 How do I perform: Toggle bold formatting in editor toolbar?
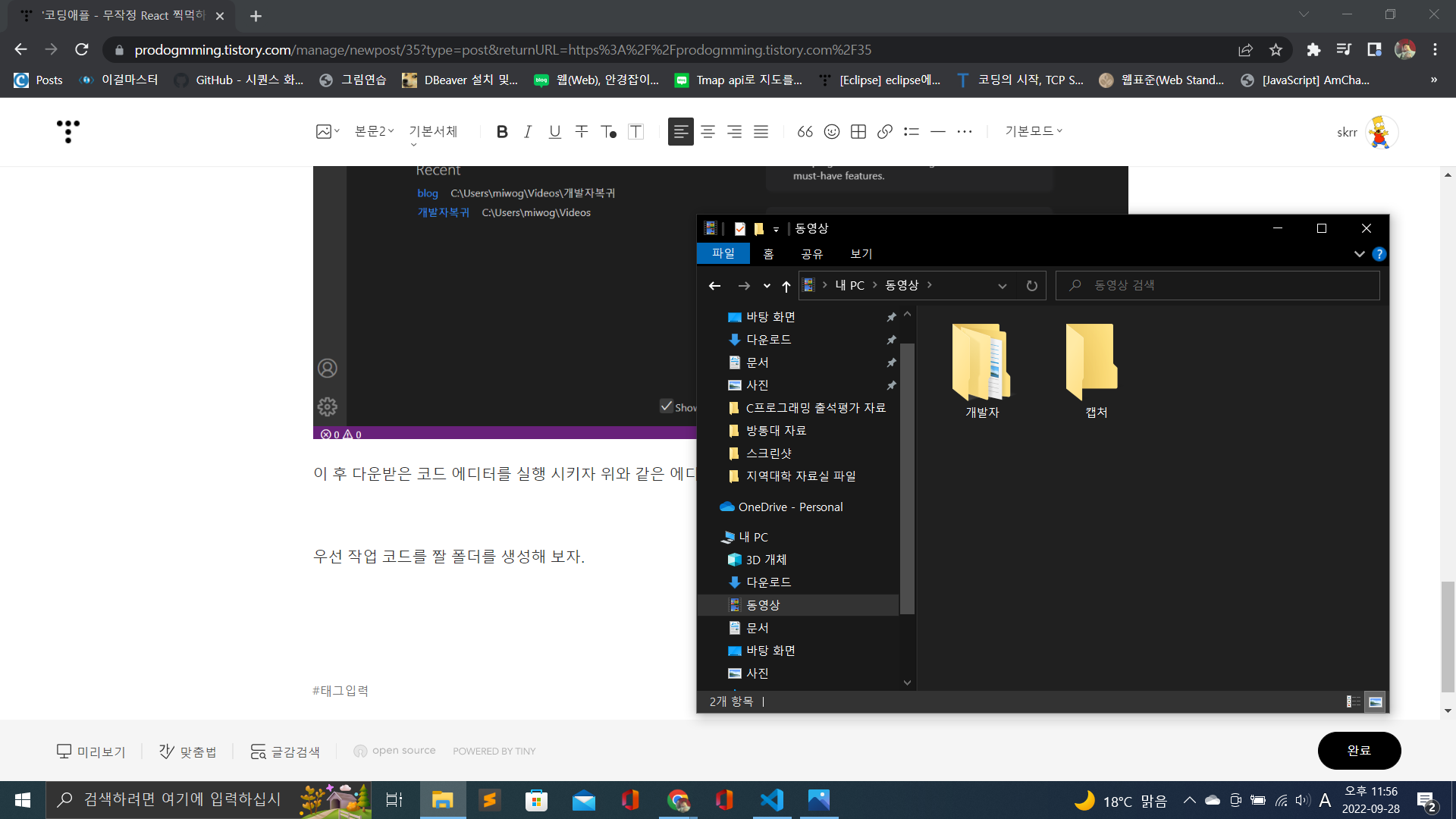coord(501,132)
